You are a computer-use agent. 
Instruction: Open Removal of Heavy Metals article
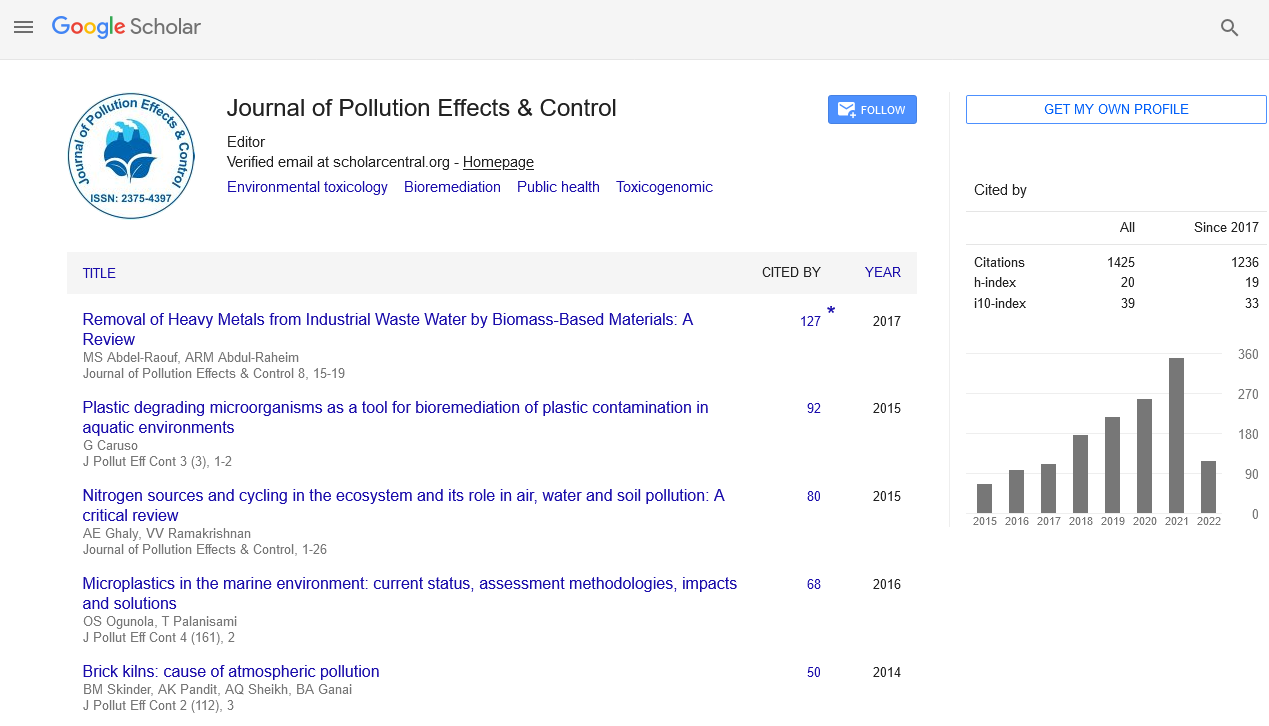pos(387,329)
